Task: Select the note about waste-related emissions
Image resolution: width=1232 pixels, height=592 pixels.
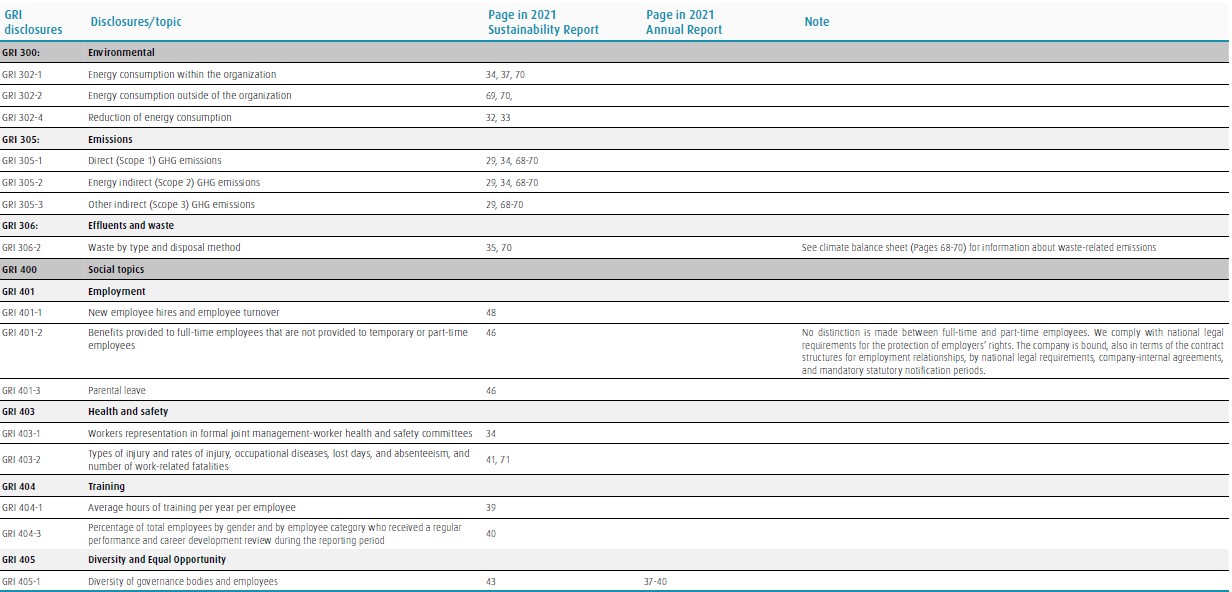Action: 979,248
